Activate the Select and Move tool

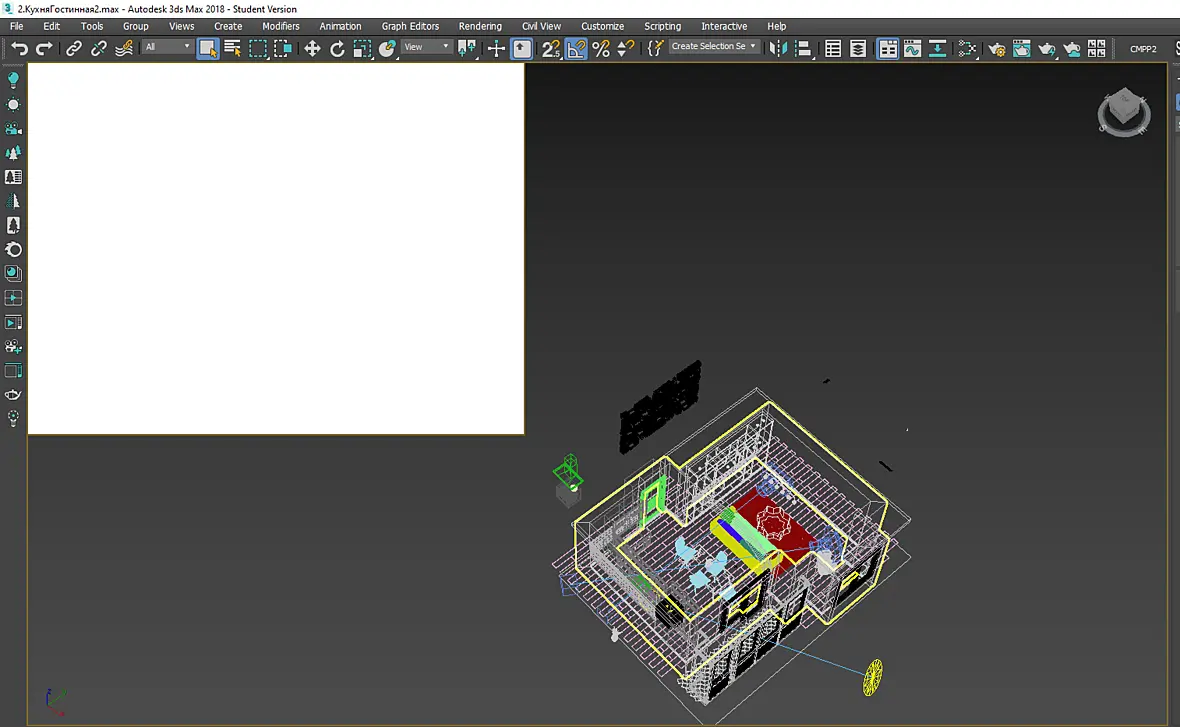(312, 49)
